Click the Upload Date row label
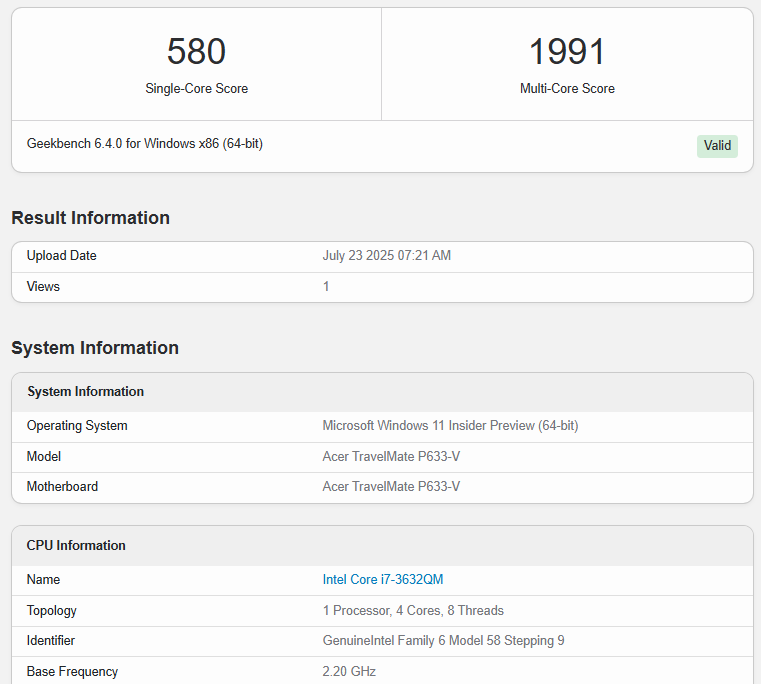 [x=62, y=256]
